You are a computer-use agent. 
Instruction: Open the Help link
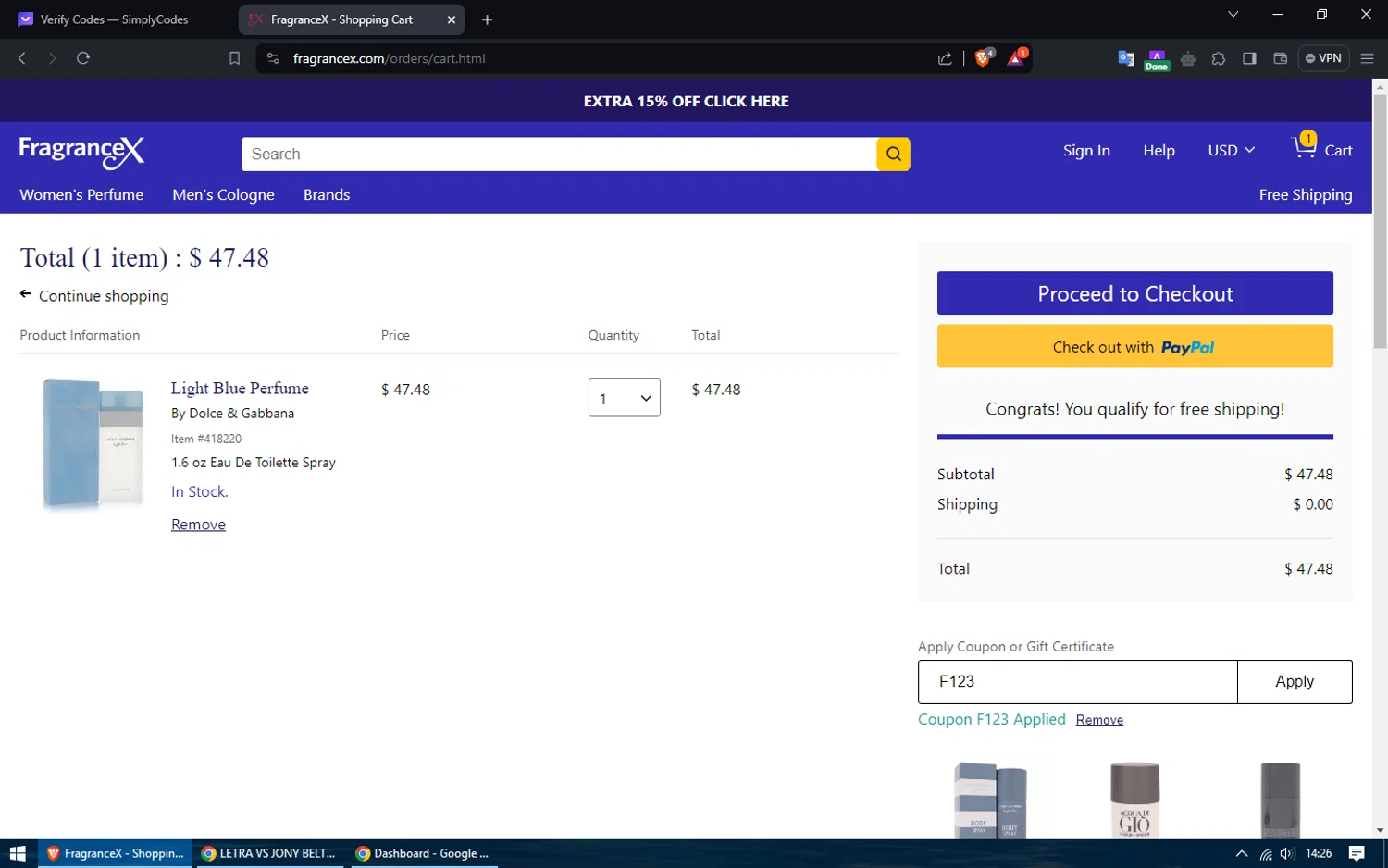tap(1159, 150)
